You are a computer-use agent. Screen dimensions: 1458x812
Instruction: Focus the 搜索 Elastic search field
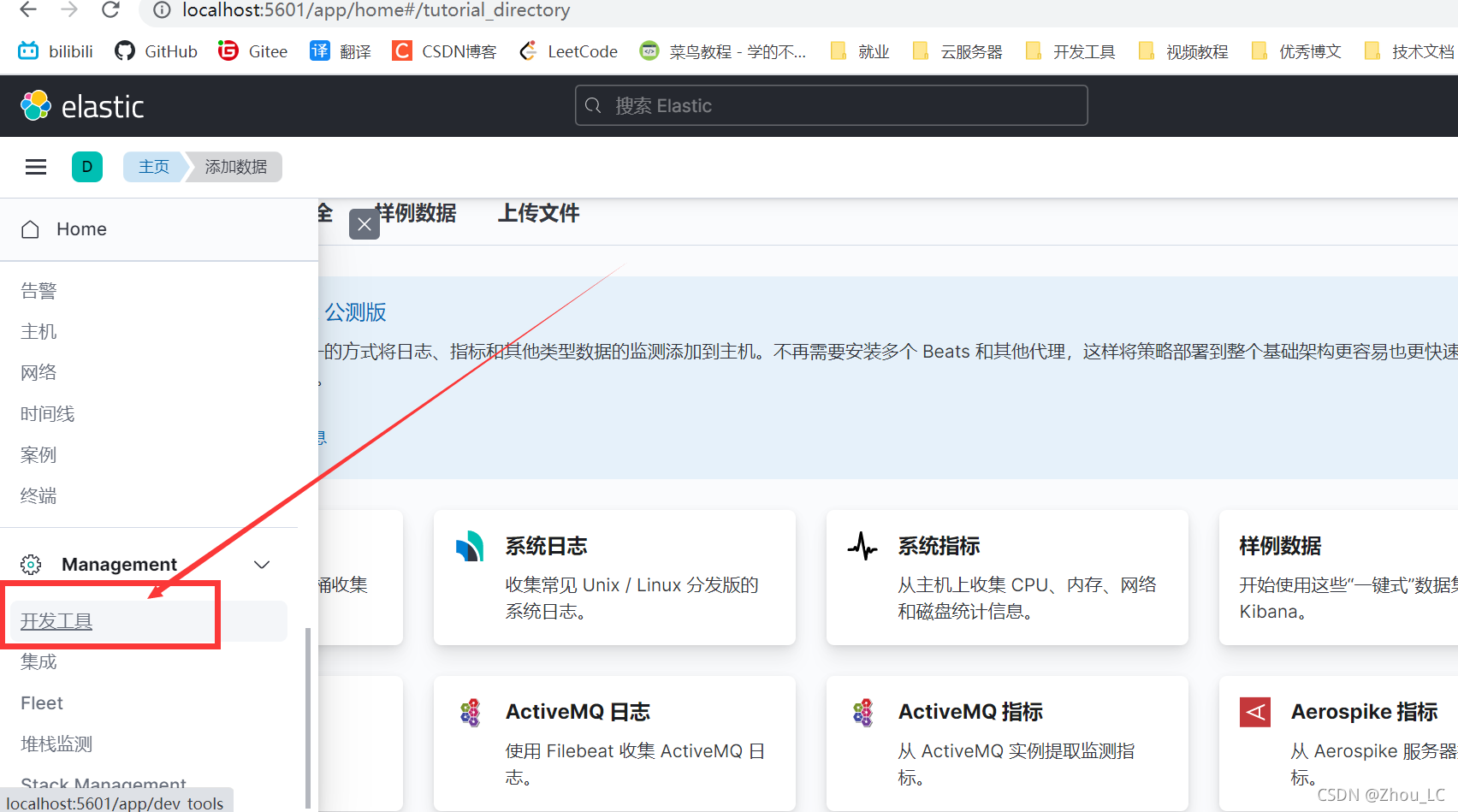[832, 105]
